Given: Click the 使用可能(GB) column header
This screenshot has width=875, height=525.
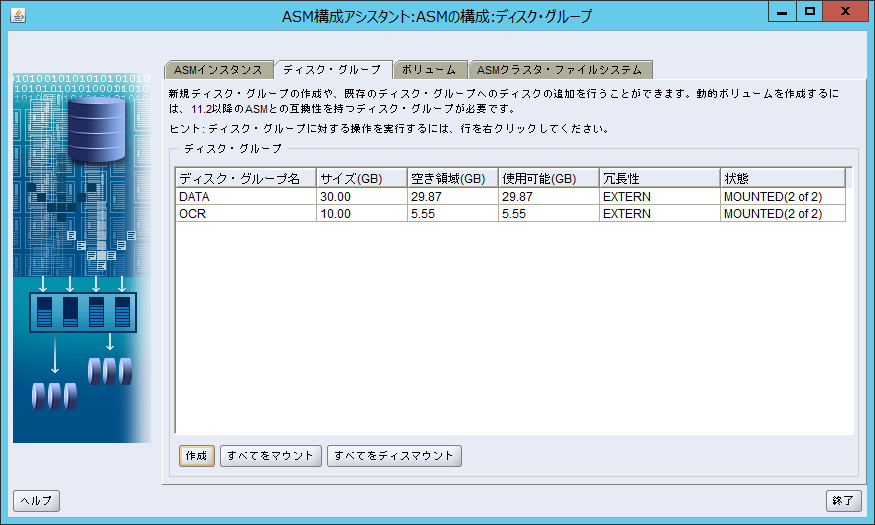Looking at the screenshot, I should [549, 179].
